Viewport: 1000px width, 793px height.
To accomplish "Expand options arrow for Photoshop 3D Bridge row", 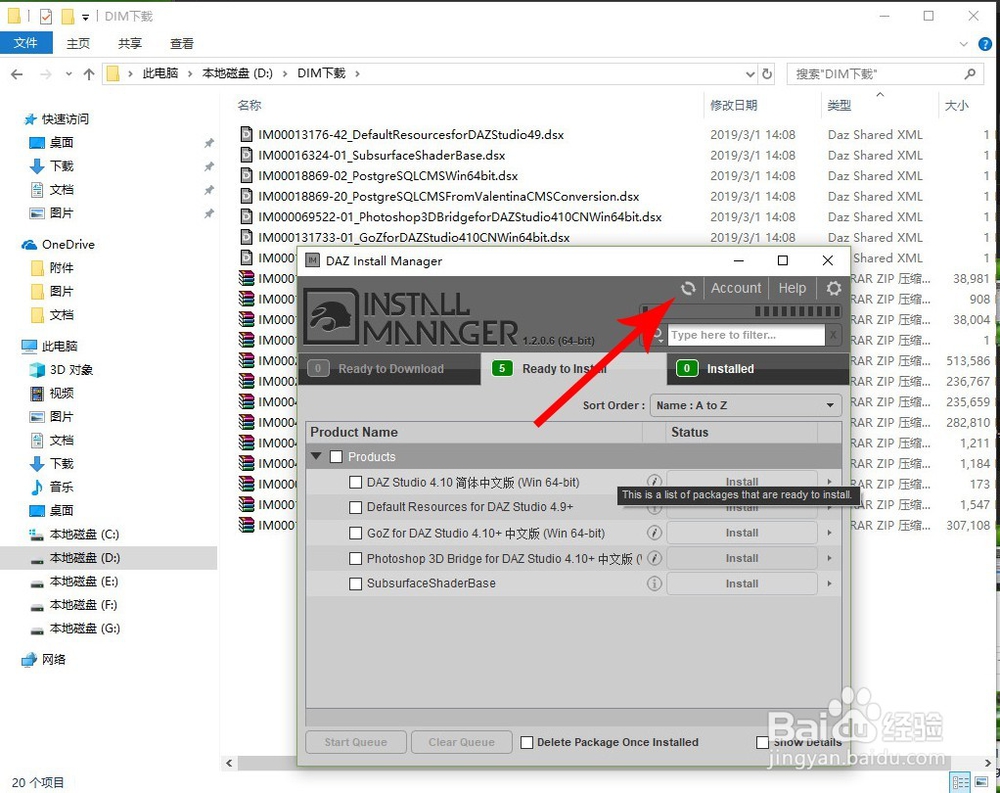I will tap(830, 558).
